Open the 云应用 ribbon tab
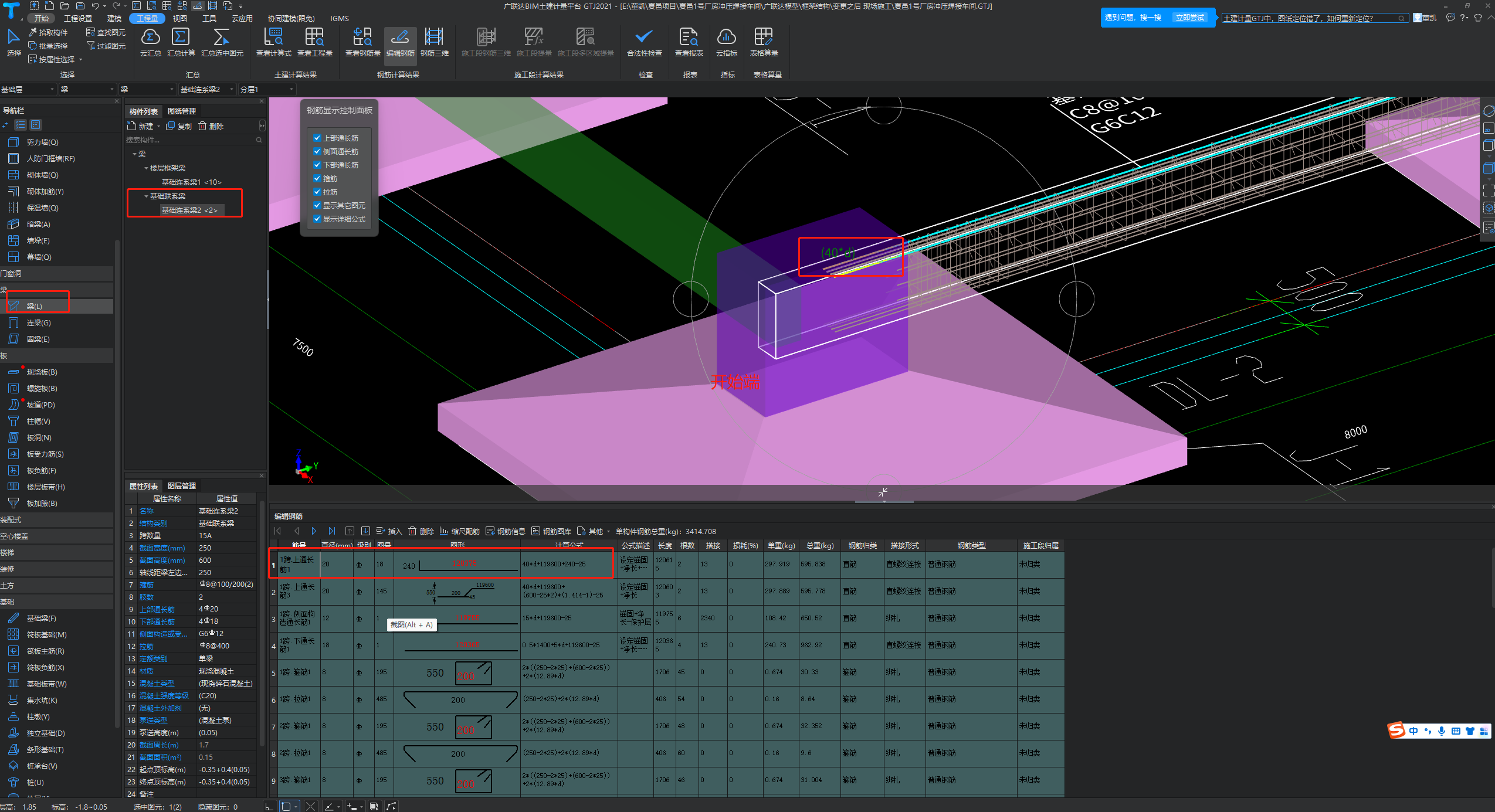Screen dimensions: 1495x812 click(x=242, y=18)
